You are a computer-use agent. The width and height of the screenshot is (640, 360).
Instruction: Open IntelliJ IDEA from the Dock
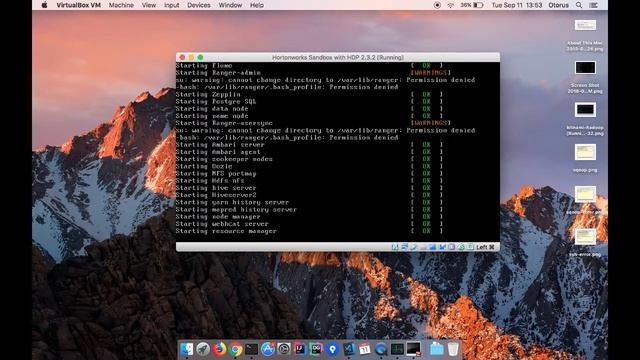tap(300, 349)
